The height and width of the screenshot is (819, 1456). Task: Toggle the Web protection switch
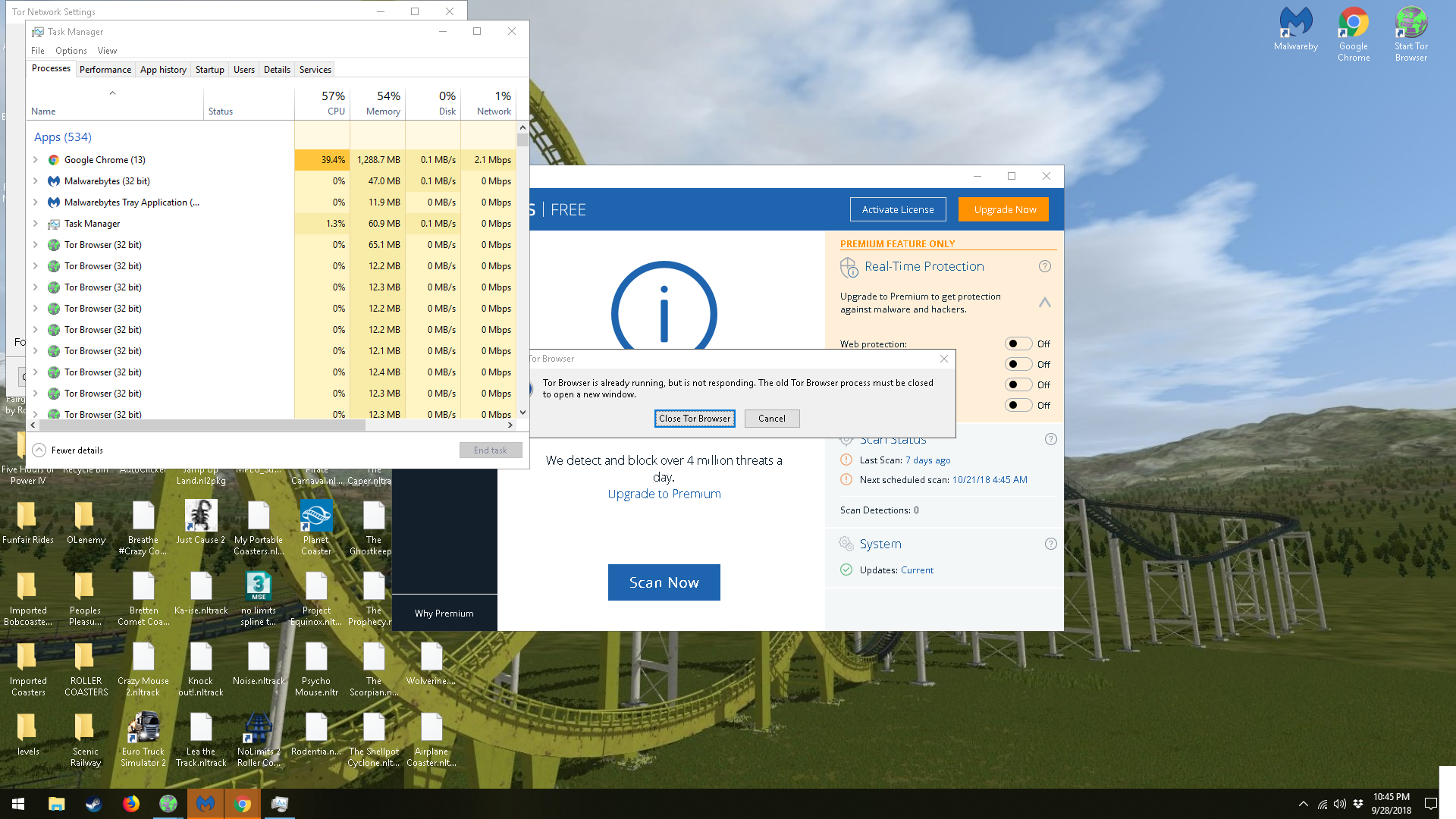click(1018, 344)
